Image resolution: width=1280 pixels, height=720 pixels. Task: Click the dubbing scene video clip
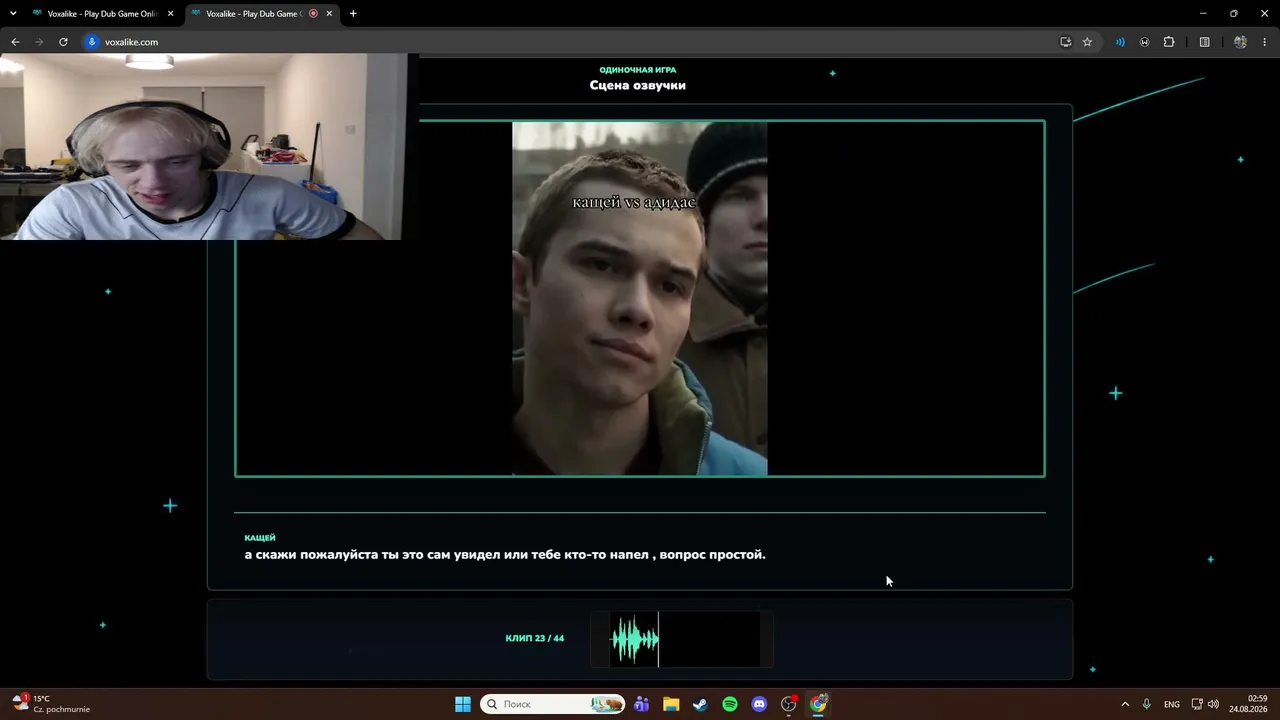(x=640, y=298)
